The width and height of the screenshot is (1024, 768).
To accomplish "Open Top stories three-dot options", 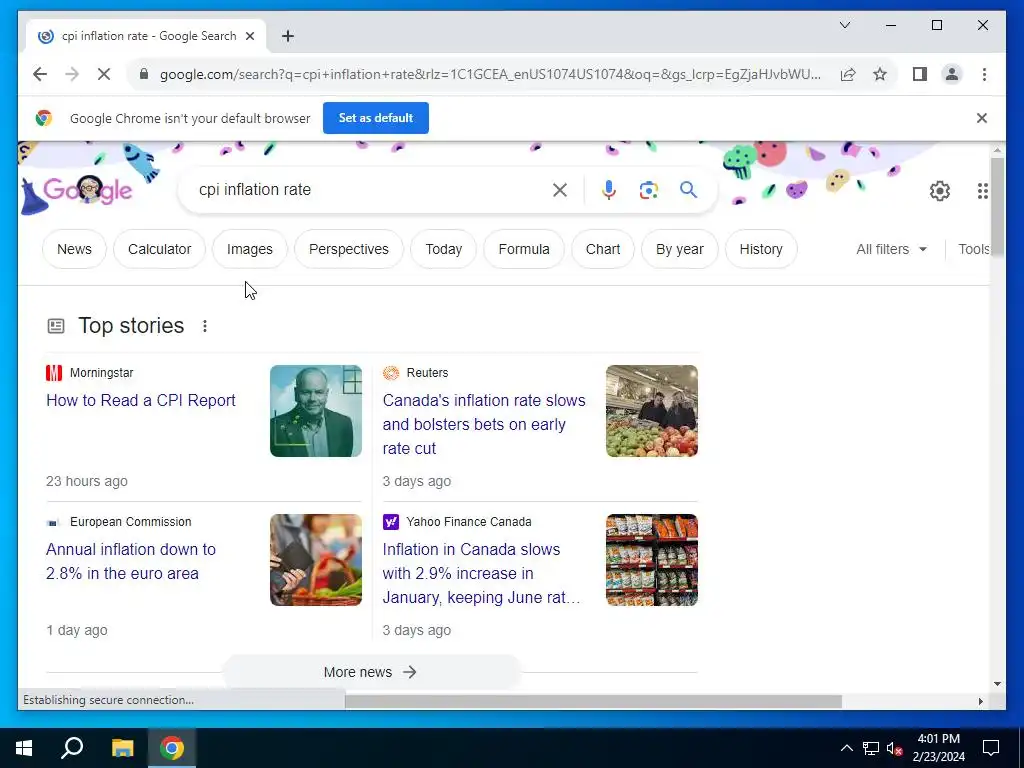I will (204, 326).
